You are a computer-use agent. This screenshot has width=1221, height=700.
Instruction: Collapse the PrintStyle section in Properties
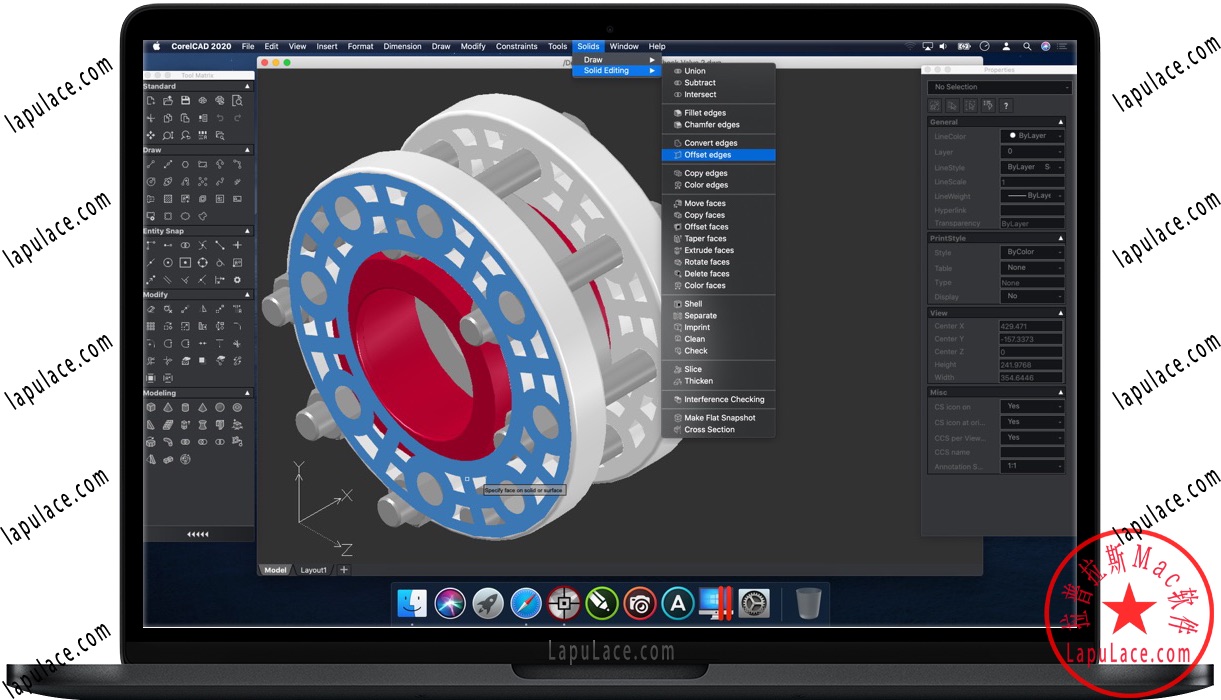[x=1063, y=238]
